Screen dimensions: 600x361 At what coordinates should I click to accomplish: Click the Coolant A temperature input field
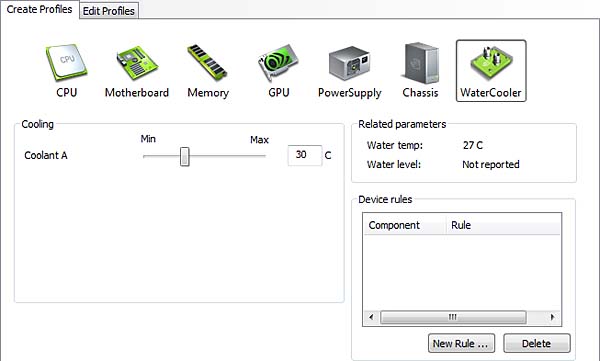coord(305,155)
